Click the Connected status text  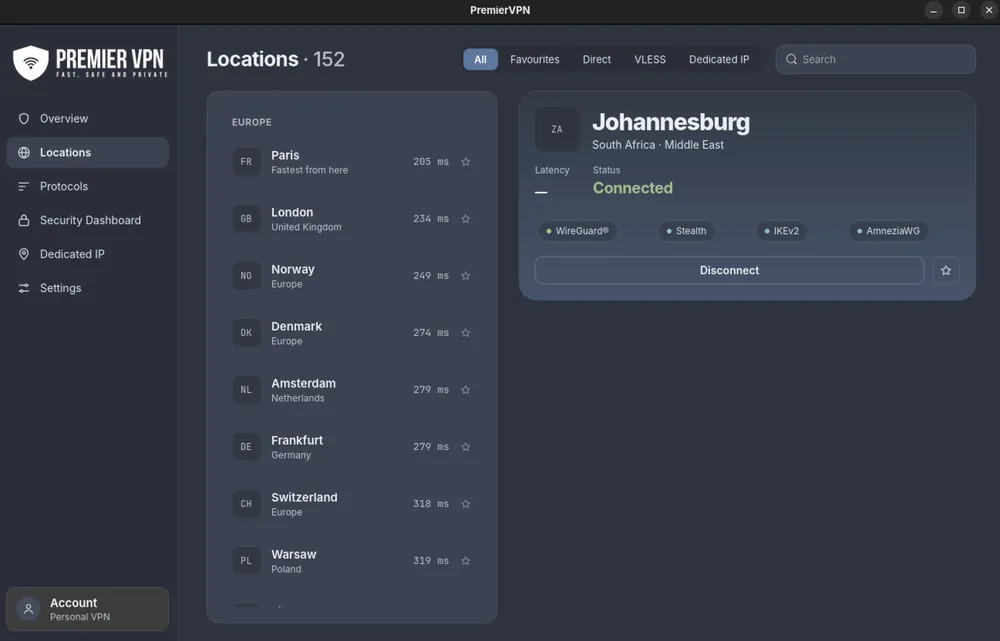[633, 188]
